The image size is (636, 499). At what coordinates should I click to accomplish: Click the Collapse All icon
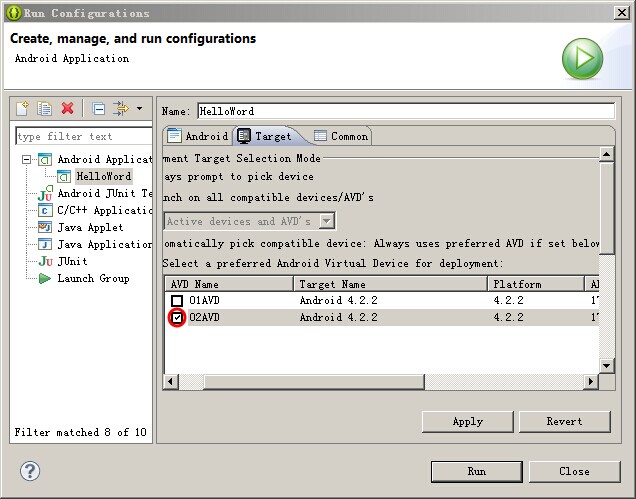click(x=98, y=108)
